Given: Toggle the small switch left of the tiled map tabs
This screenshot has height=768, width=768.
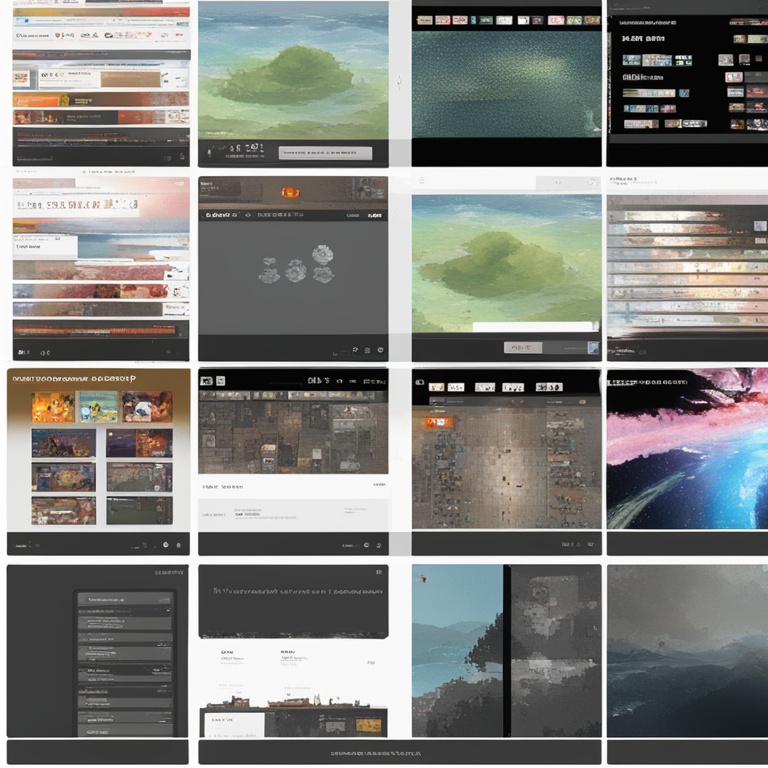Looking at the screenshot, I should [420, 383].
